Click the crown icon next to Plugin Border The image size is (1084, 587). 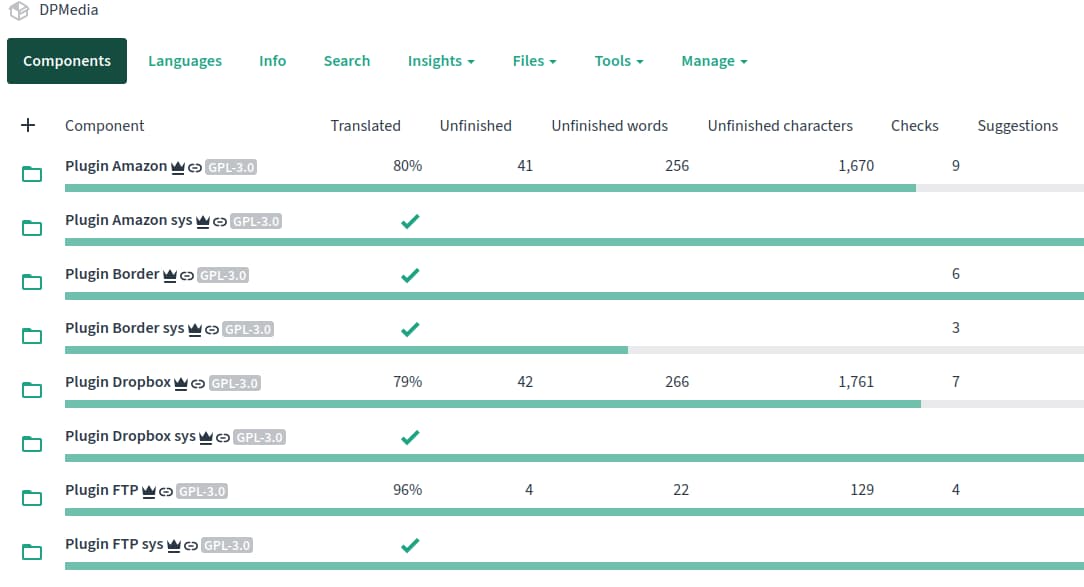pyautogui.click(x=170, y=275)
